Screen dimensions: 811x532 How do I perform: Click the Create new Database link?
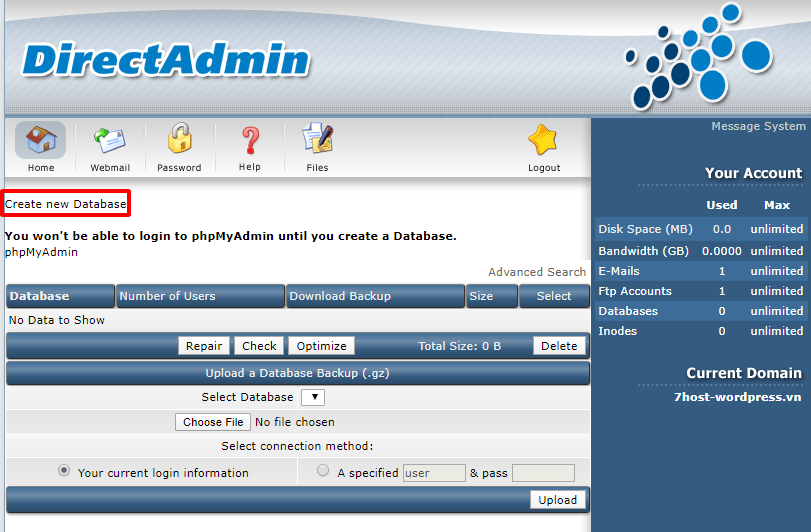click(65, 204)
